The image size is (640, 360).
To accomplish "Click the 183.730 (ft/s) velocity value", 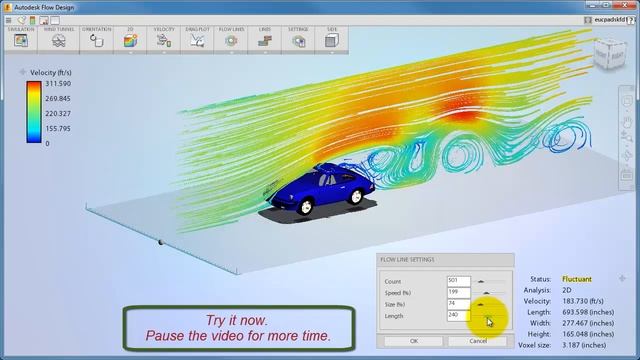I will (x=583, y=301).
